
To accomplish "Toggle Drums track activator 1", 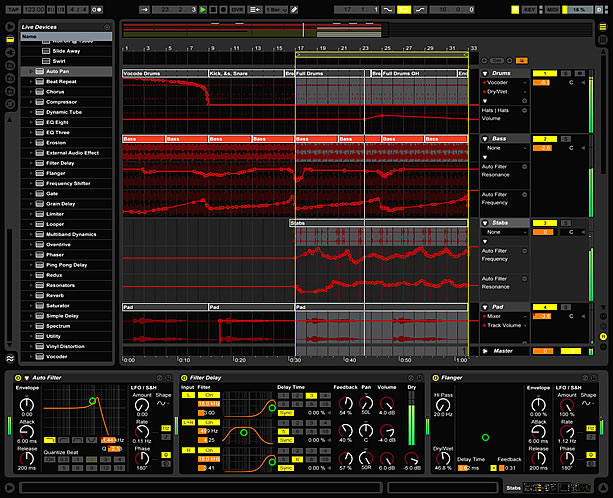I will [545, 73].
